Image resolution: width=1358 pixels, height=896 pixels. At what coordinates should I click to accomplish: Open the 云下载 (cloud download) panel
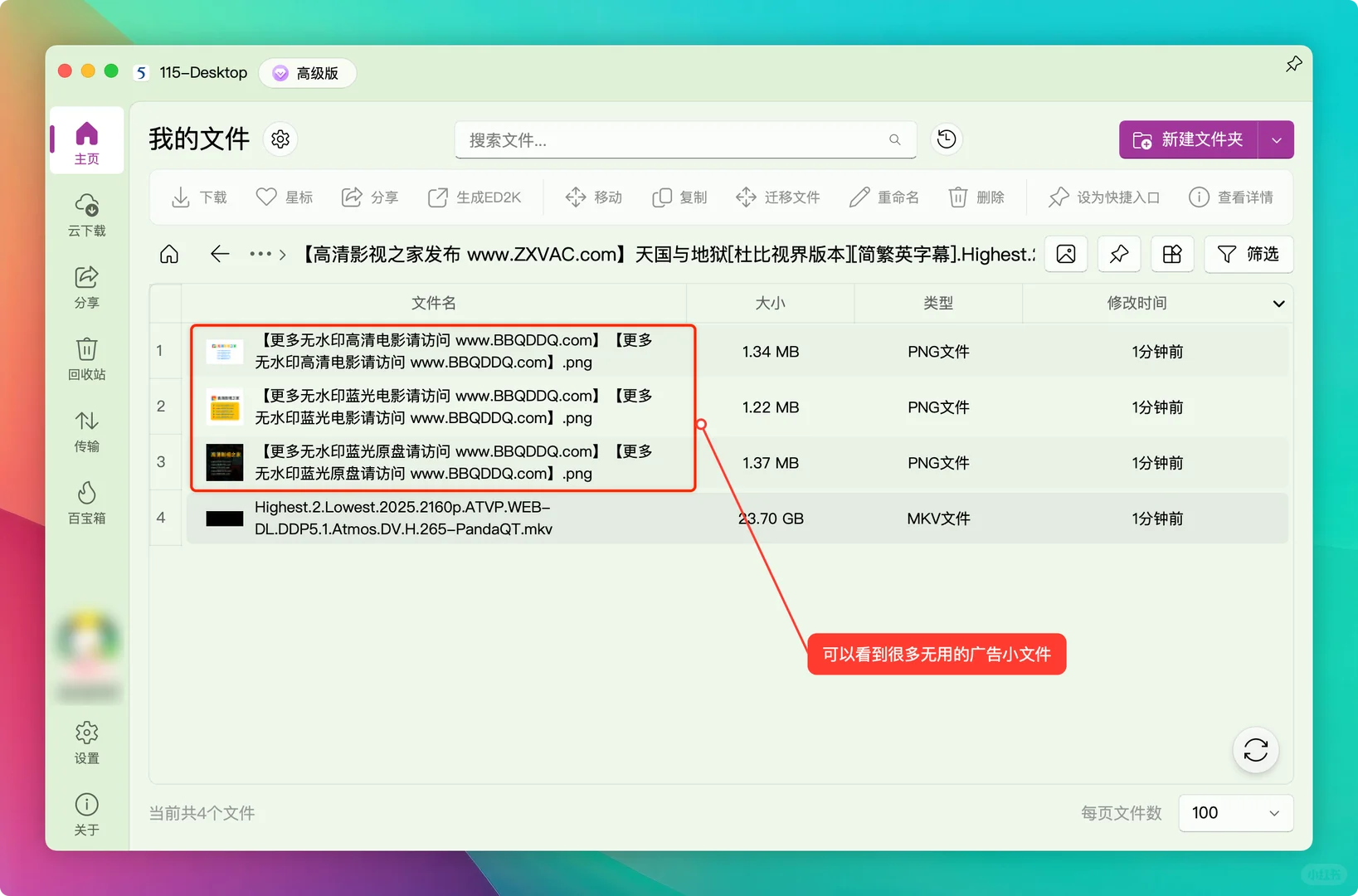click(86, 216)
